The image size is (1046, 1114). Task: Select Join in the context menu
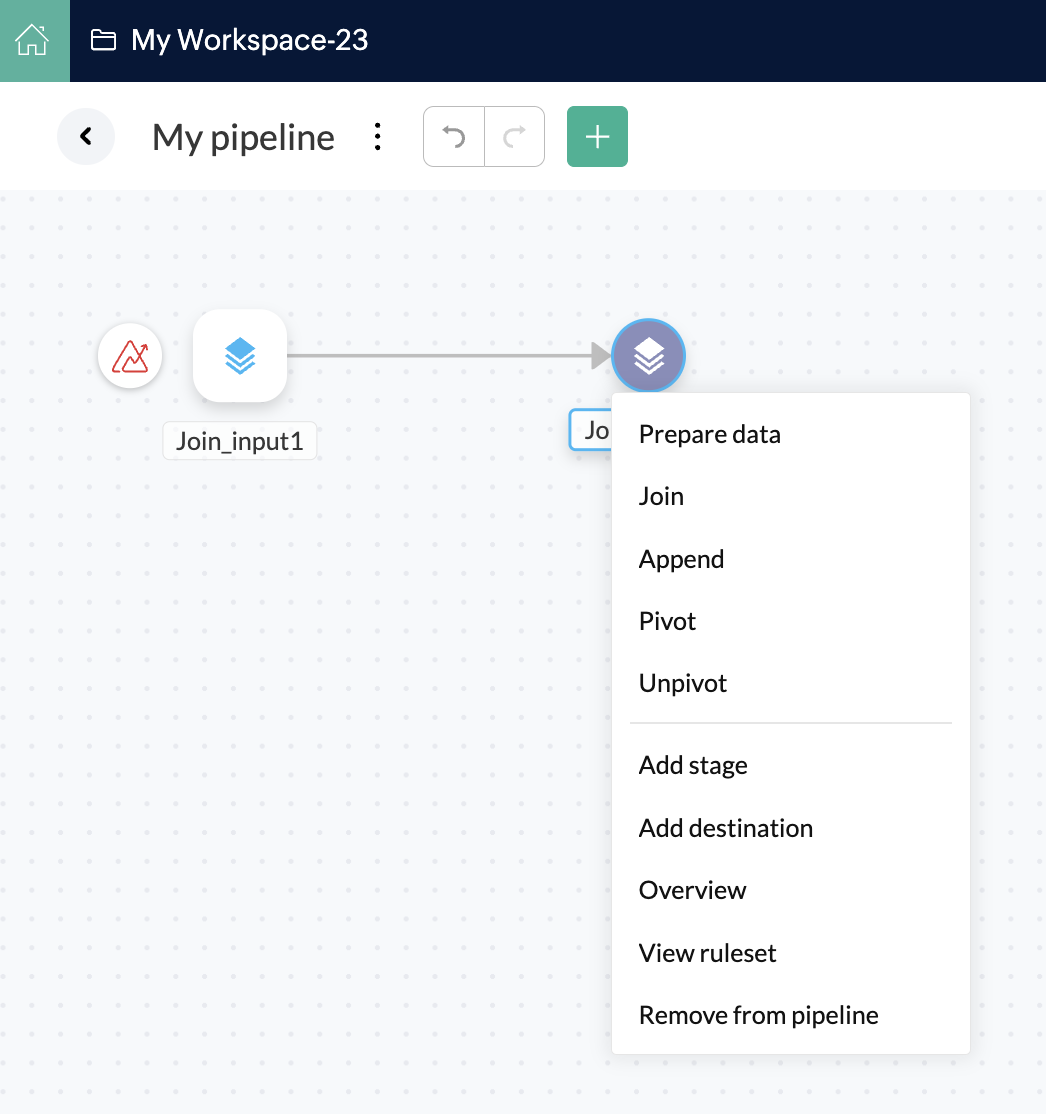point(661,496)
